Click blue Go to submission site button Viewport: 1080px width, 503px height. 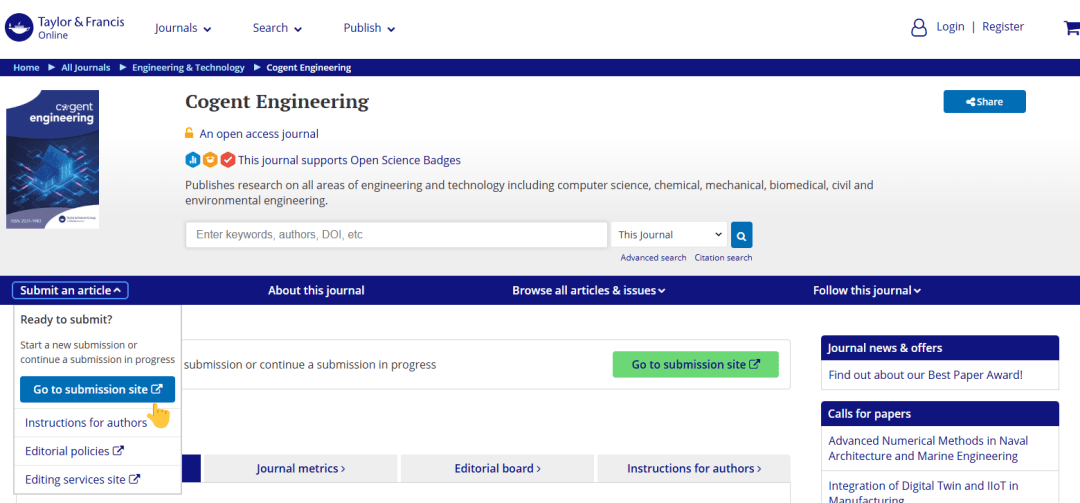(x=97, y=389)
